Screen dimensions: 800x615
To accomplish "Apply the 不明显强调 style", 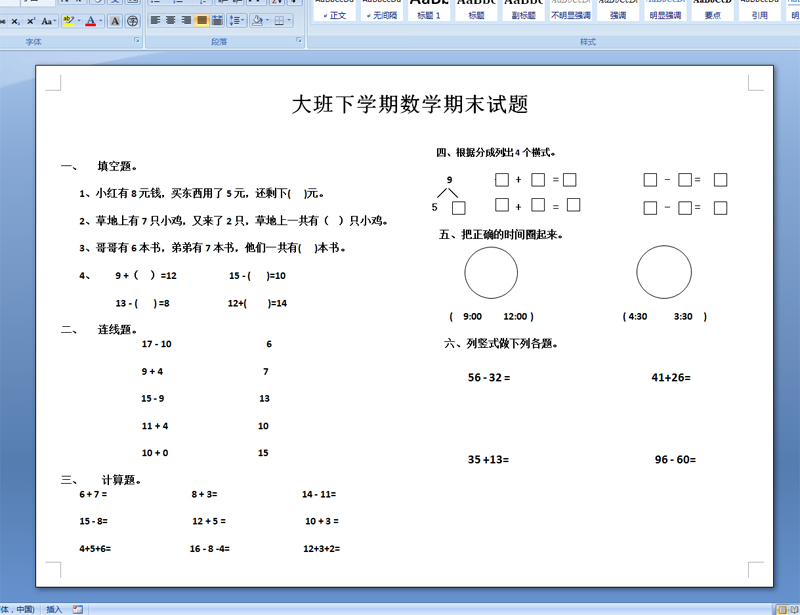I will [570, 11].
